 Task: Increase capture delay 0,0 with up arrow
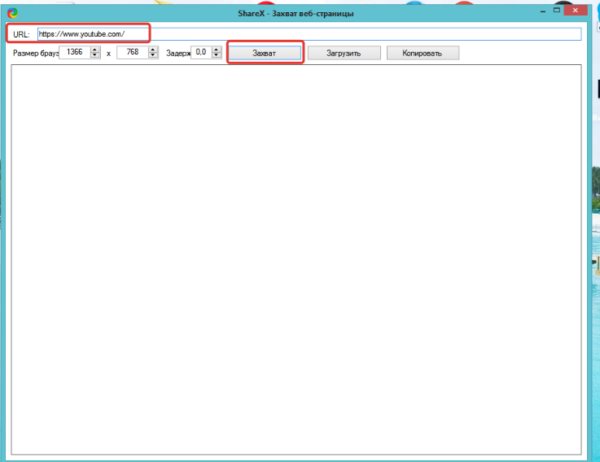pyautogui.click(x=217, y=49)
